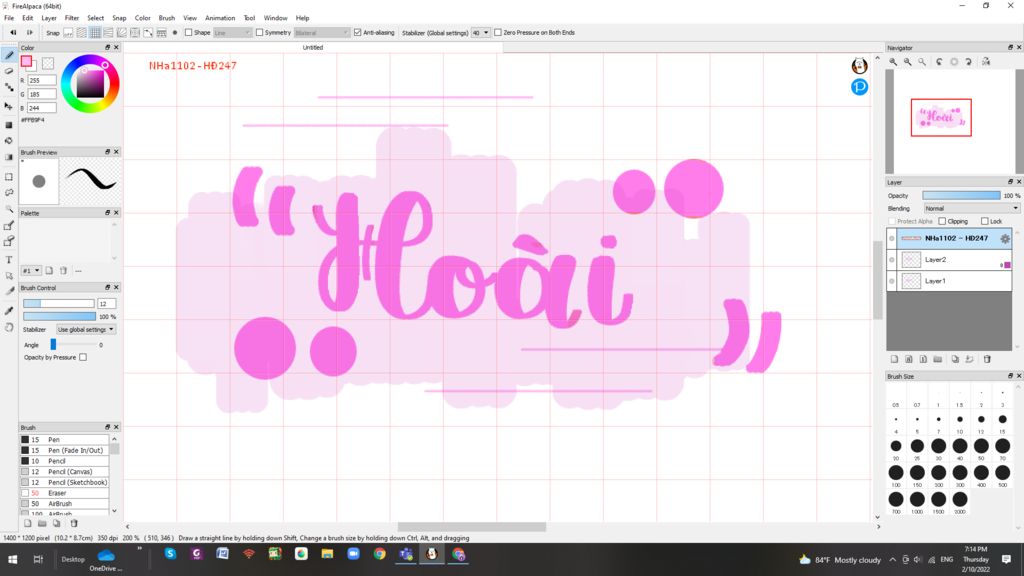
Task: Open the Blending mode dropdown
Action: [971, 208]
